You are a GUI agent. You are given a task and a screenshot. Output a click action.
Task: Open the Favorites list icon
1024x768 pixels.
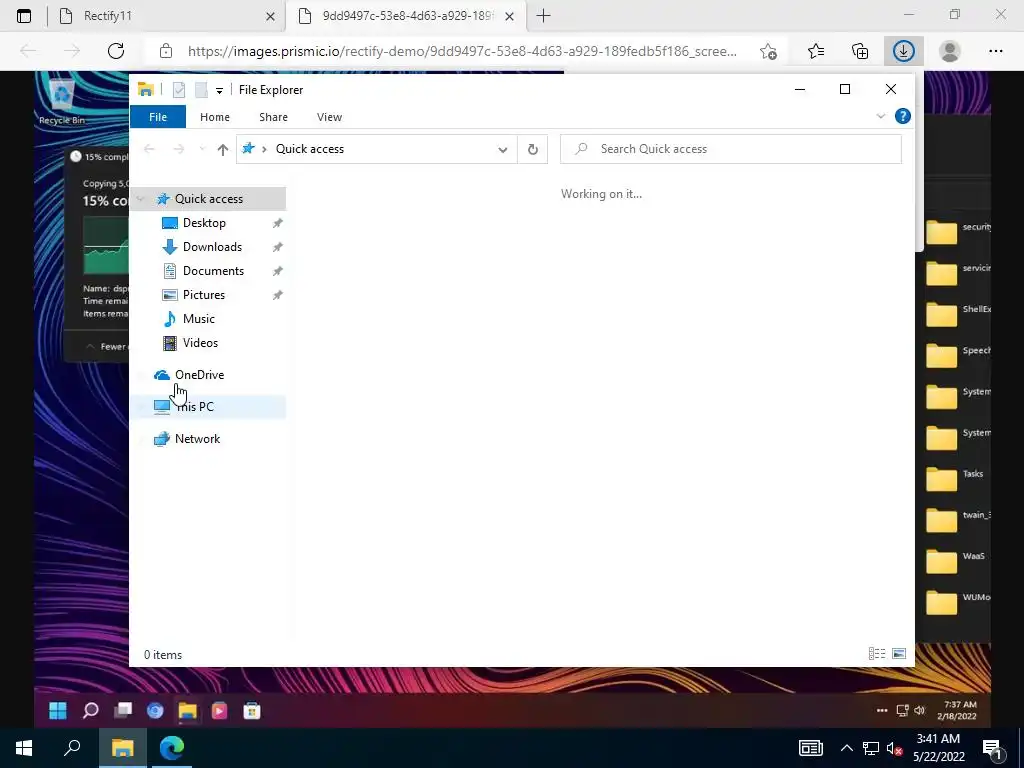tap(816, 51)
